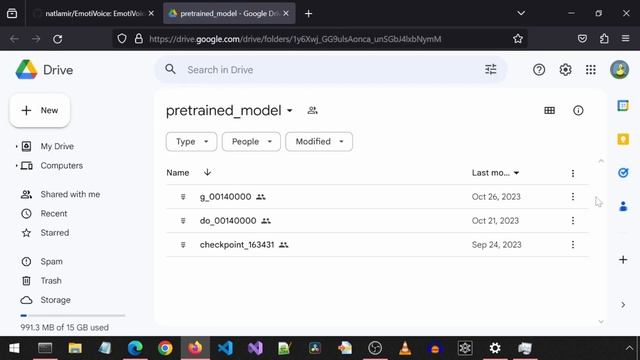Sort by the Name column header
The image size is (640, 360).
pos(178,173)
